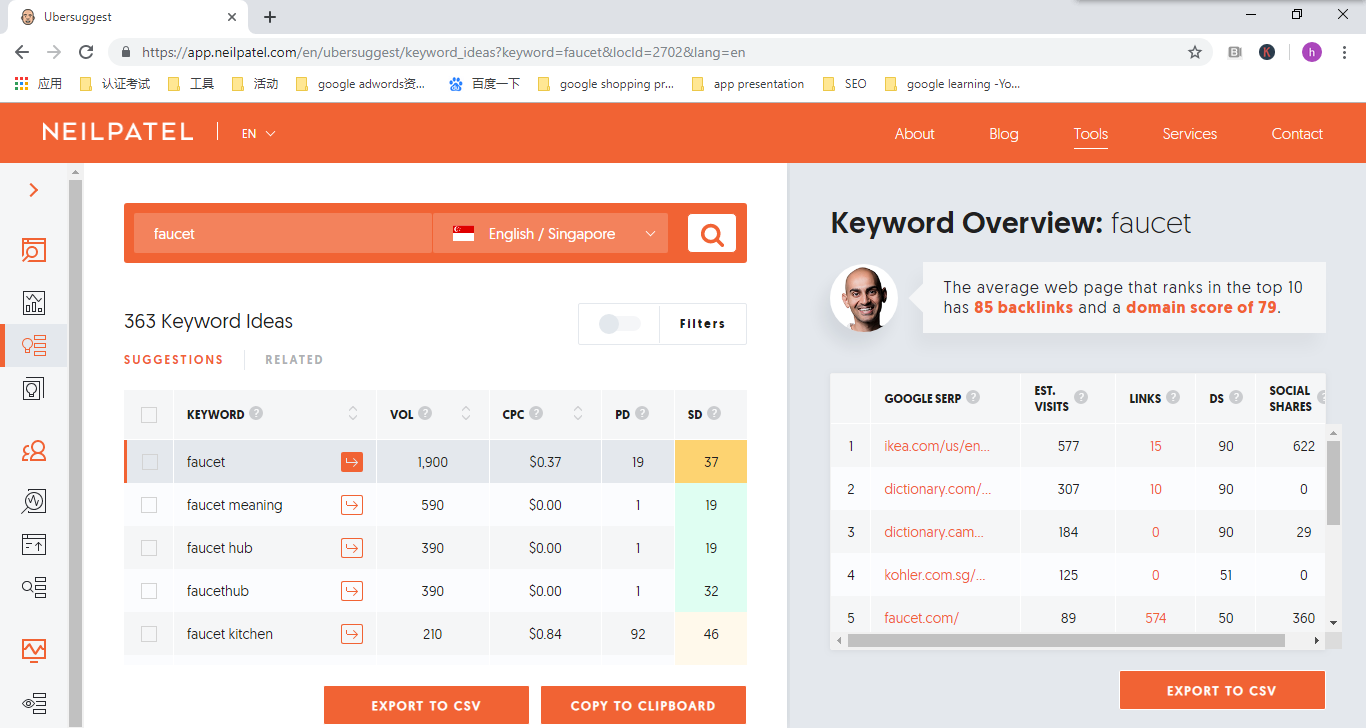Viewport: 1366px width, 728px height.
Task: Click the arrow icon for faucet hub row
Action: click(x=352, y=548)
